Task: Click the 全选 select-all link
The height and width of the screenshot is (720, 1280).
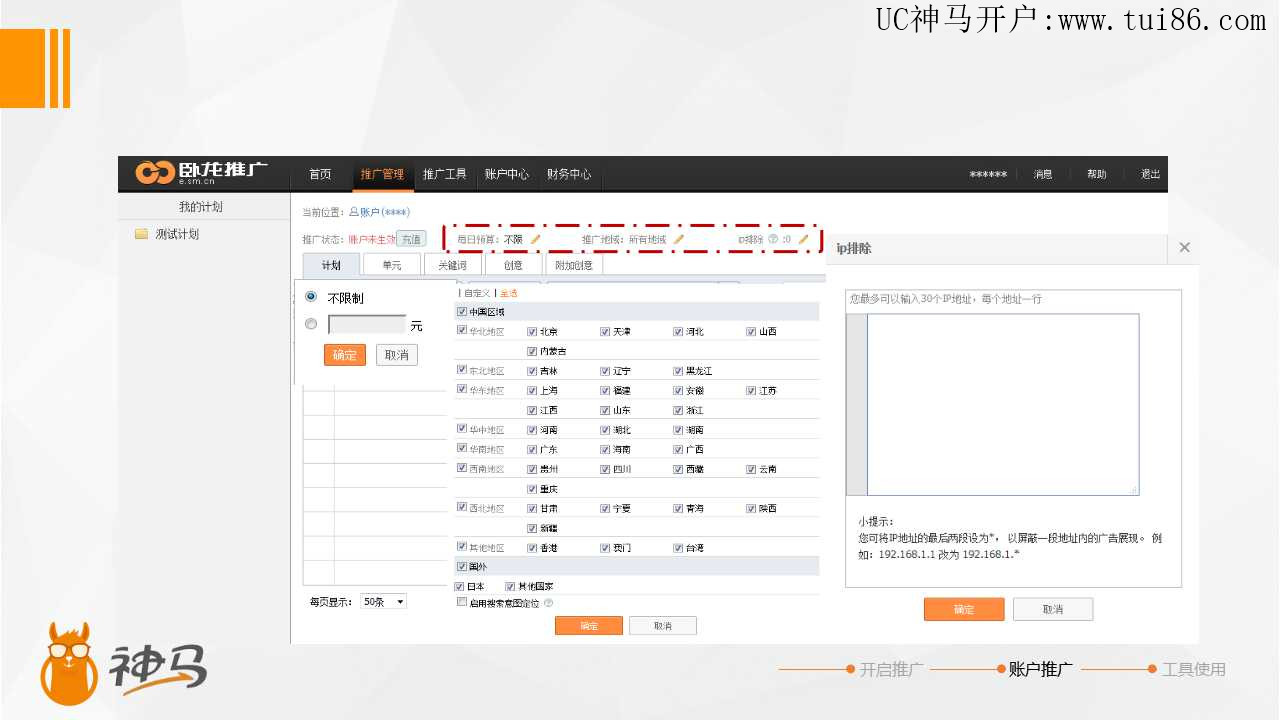Action: click(509, 293)
